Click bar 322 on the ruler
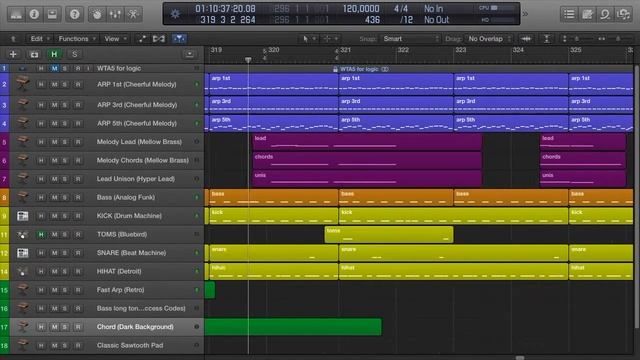 tap(403, 50)
